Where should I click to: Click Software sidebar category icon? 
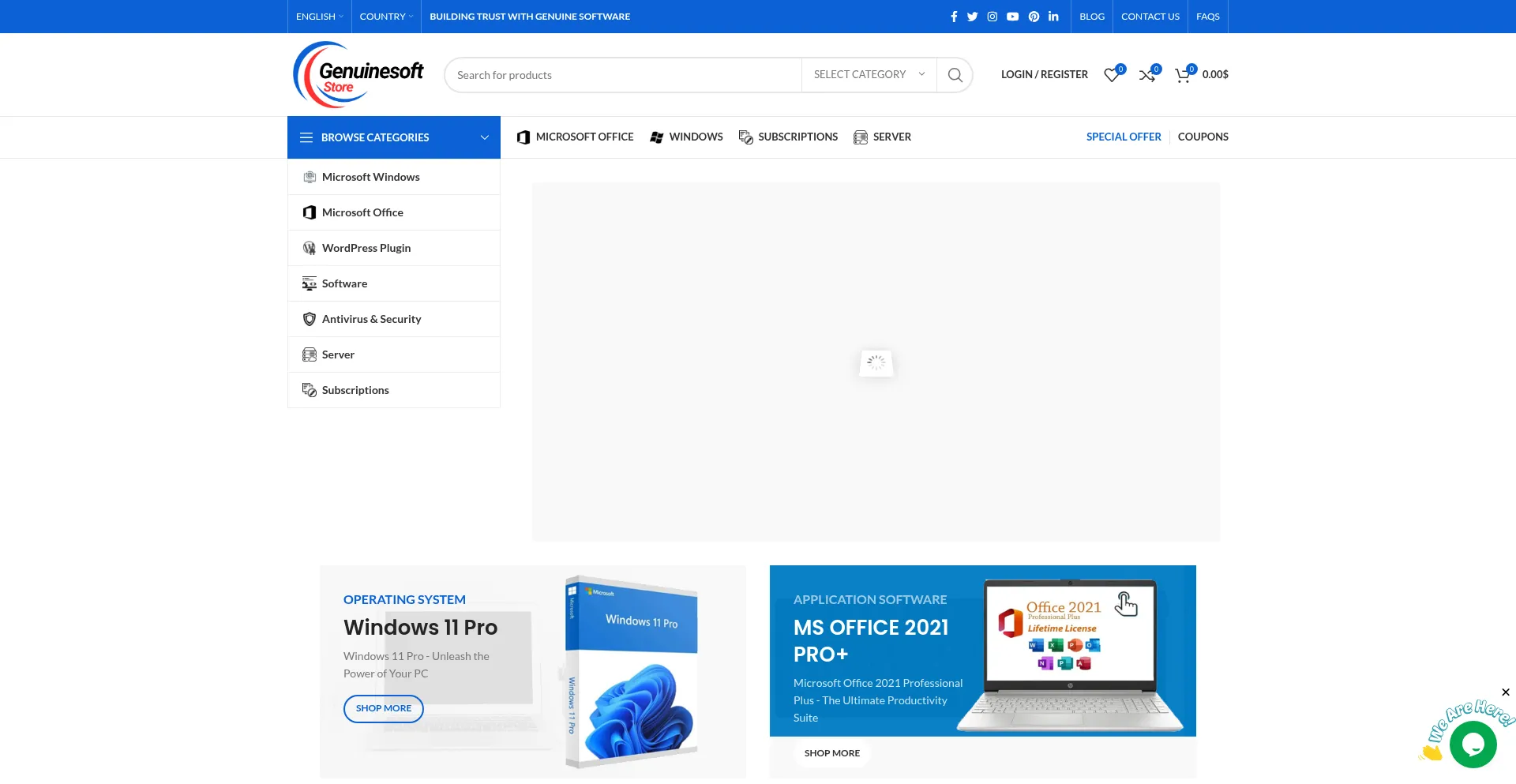pos(310,283)
